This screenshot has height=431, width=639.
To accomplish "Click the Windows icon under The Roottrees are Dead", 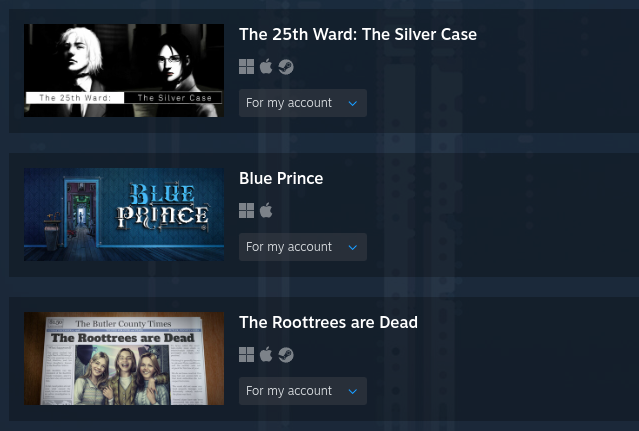I will (x=247, y=355).
